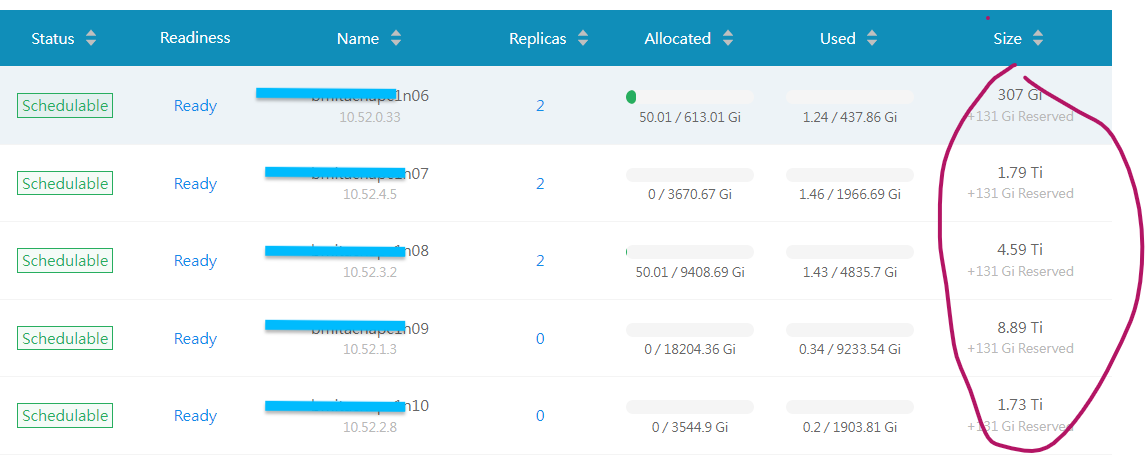Click the Readiness column header
The height and width of the screenshot is (471, 1145).
click(195, 38)
